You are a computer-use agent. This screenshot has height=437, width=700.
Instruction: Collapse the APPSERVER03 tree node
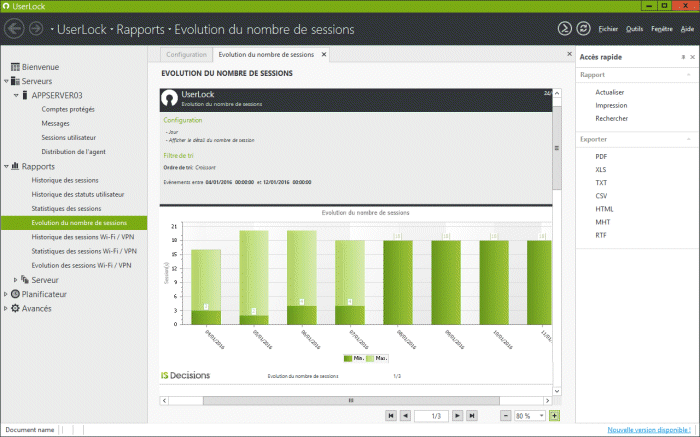[16, 96]
